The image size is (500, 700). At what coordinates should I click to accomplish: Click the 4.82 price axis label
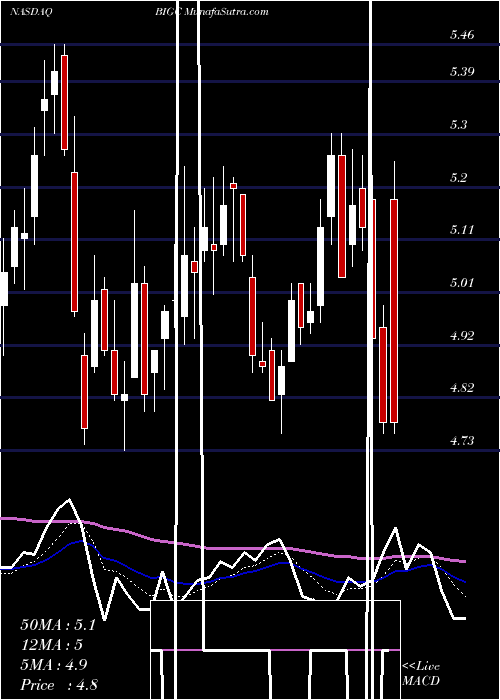(x=462, y=388)
